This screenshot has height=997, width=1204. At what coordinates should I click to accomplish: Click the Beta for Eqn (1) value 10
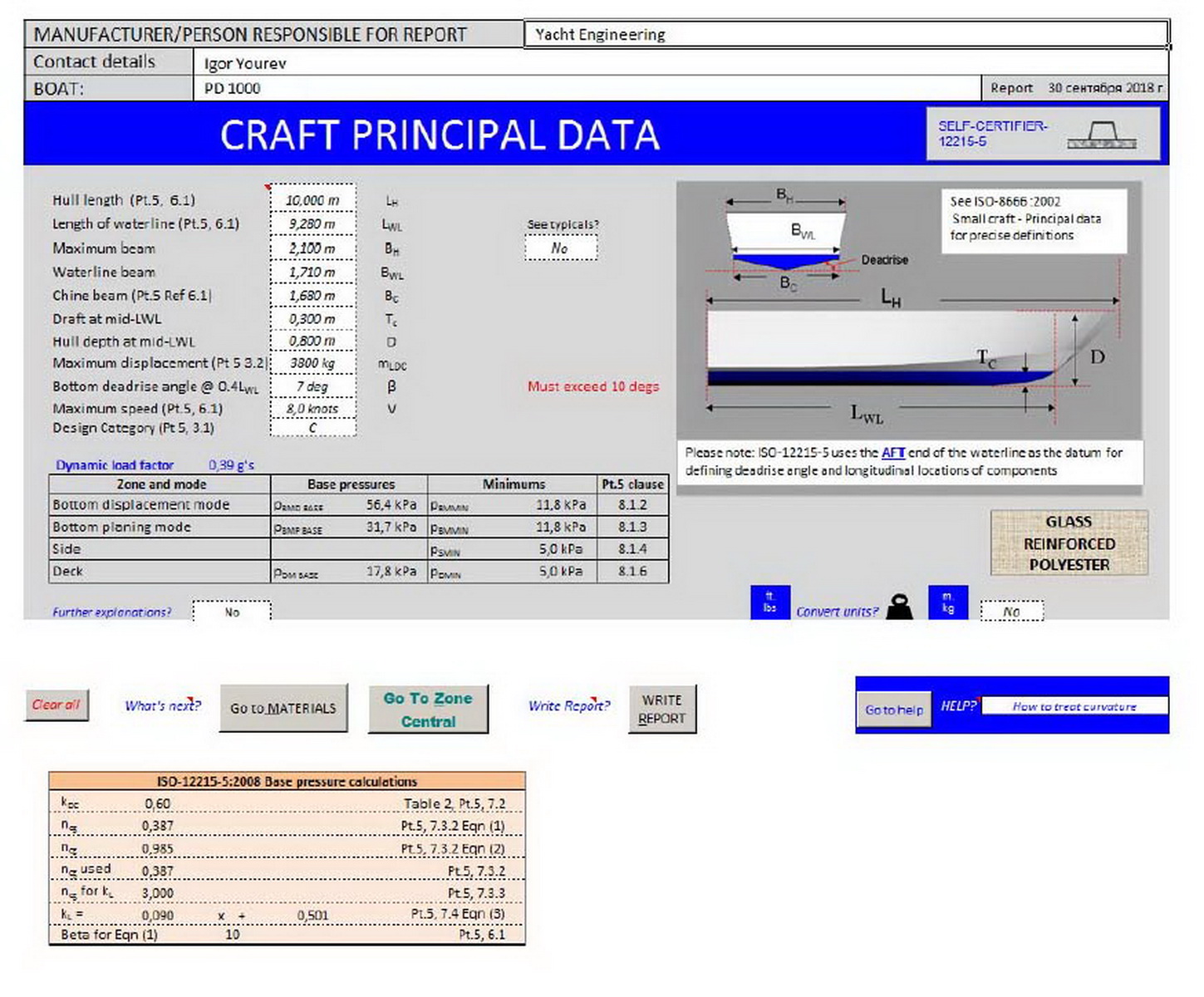[x=232, y=935]
